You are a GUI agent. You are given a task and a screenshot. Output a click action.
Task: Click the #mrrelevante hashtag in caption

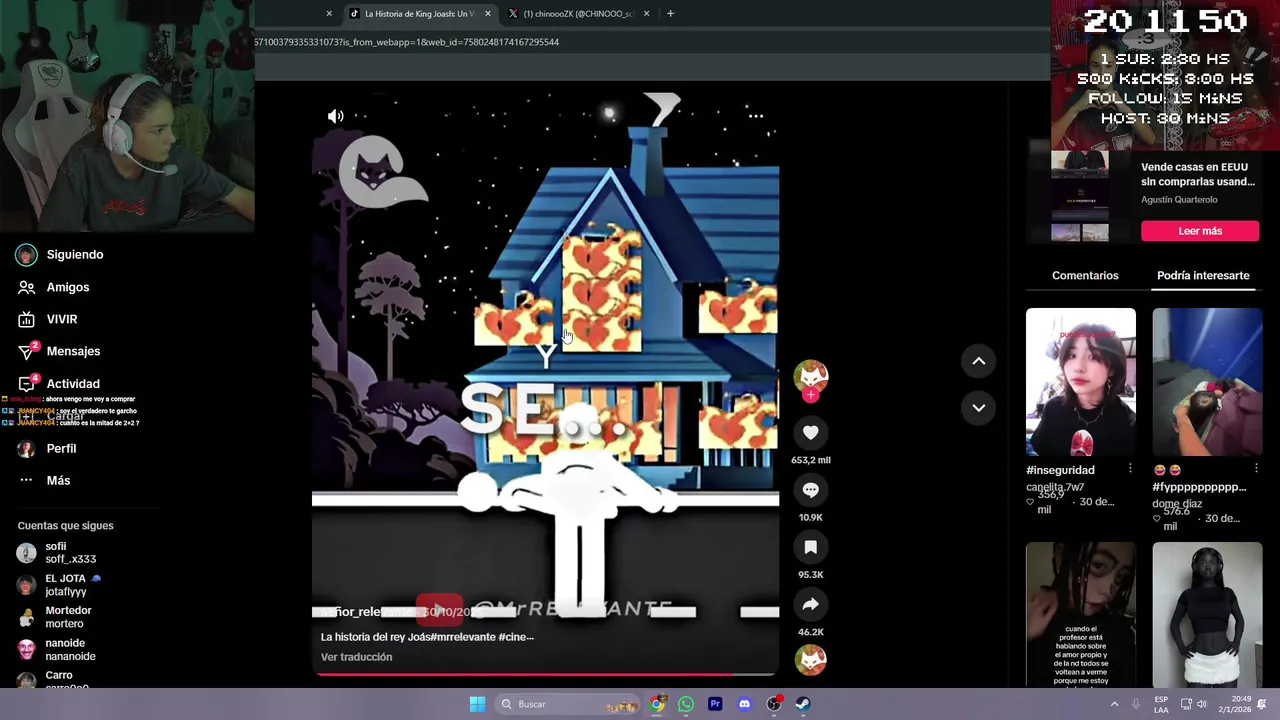461,637
